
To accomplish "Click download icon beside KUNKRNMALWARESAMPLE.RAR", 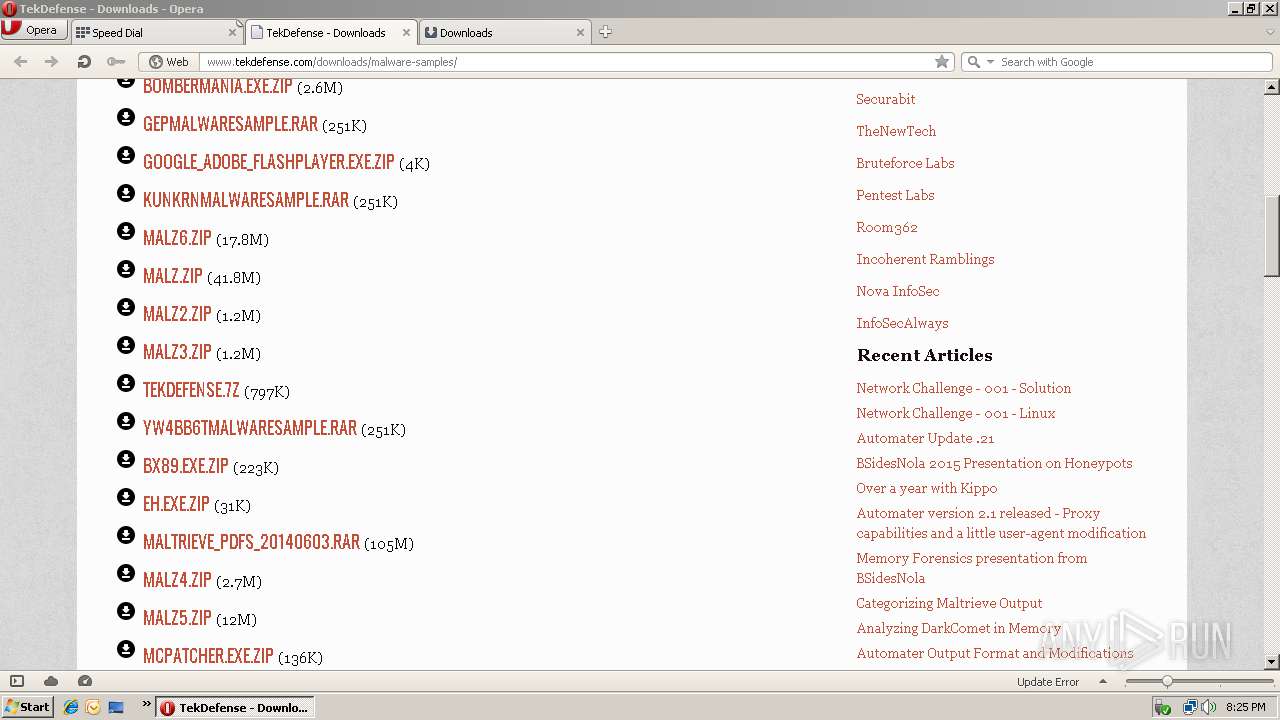I will coord(126,193).
